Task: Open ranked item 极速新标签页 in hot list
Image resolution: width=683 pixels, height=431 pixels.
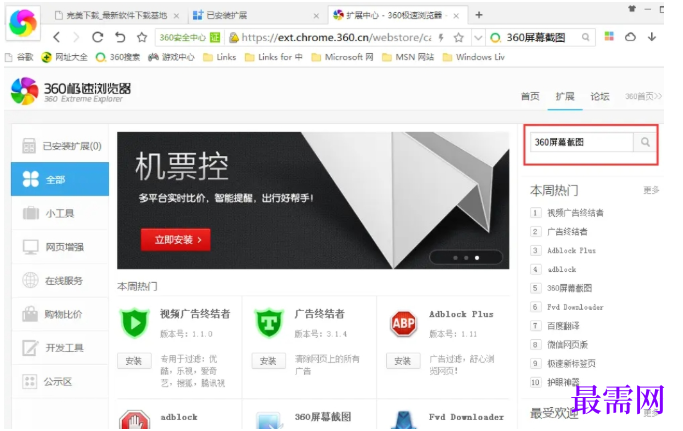Action: [571, 363]
